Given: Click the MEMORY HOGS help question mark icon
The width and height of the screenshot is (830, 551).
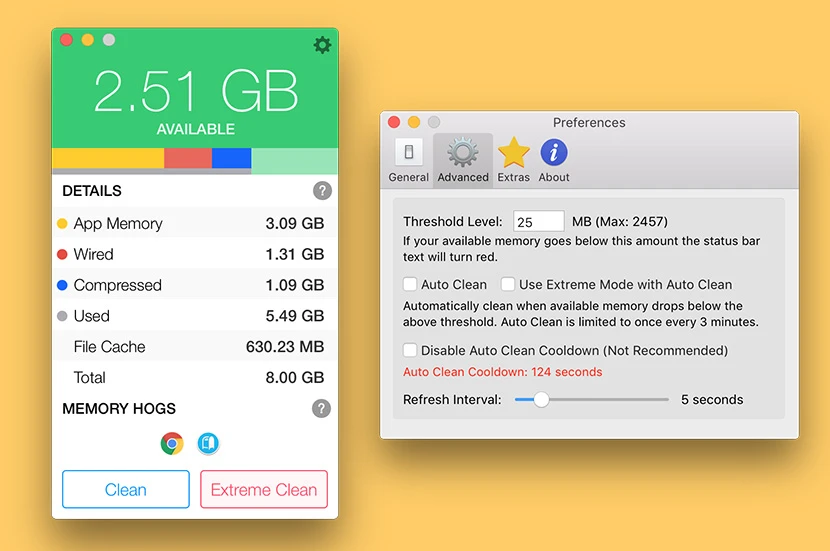Looking at the screenshot, I should click(321, 408).
